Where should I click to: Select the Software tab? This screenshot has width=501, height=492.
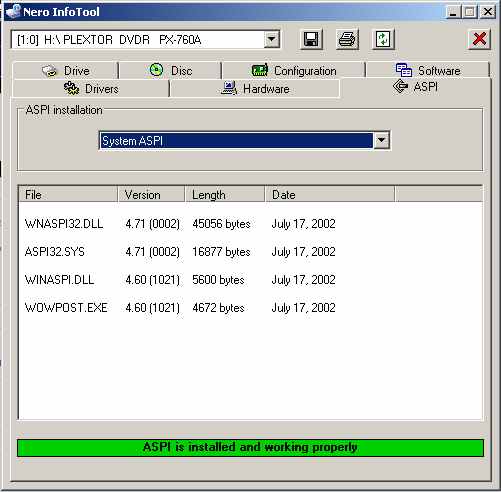[x=428, y=71]
